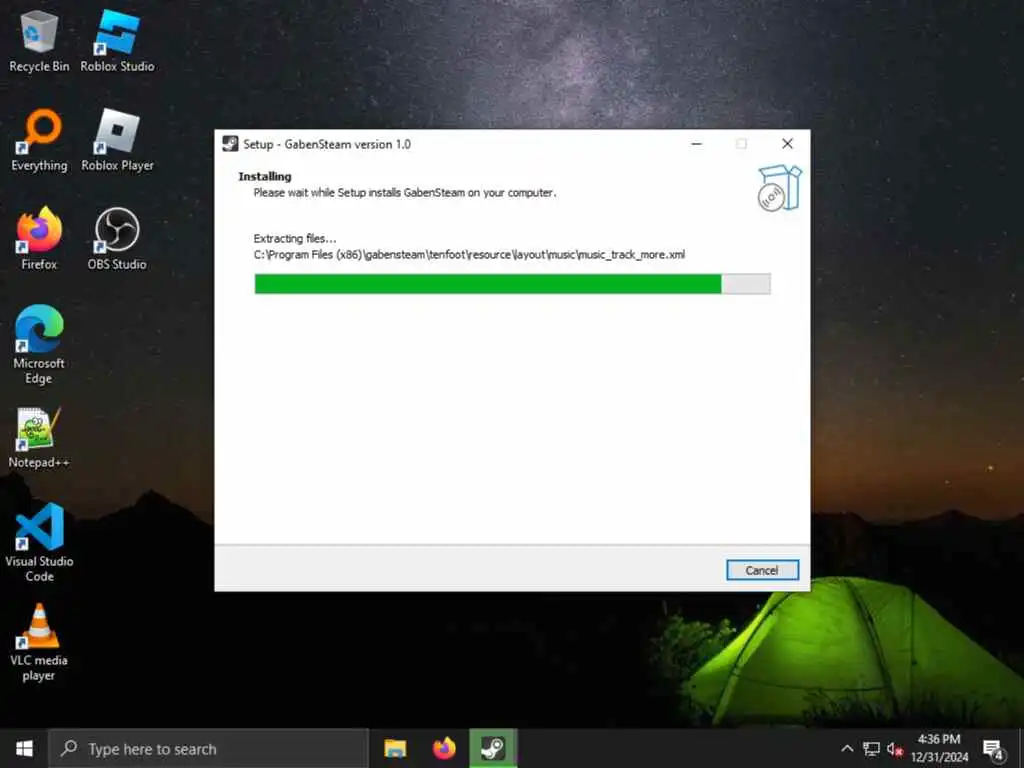Viewport: 1024px width, 768px height.
Task: Select the Everything search desktop shortcut
Action: coord(39,140)
